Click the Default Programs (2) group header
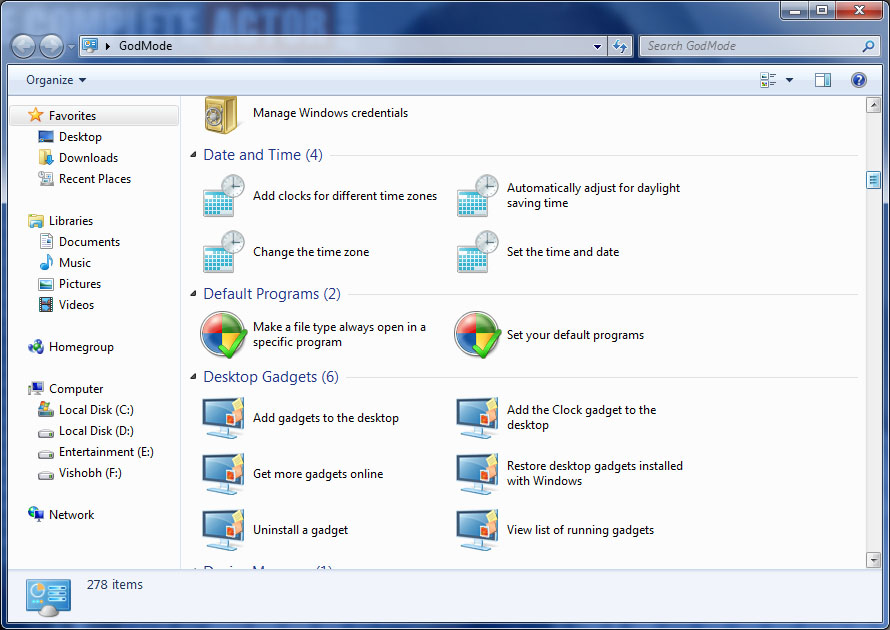 (x=272, y=294)
